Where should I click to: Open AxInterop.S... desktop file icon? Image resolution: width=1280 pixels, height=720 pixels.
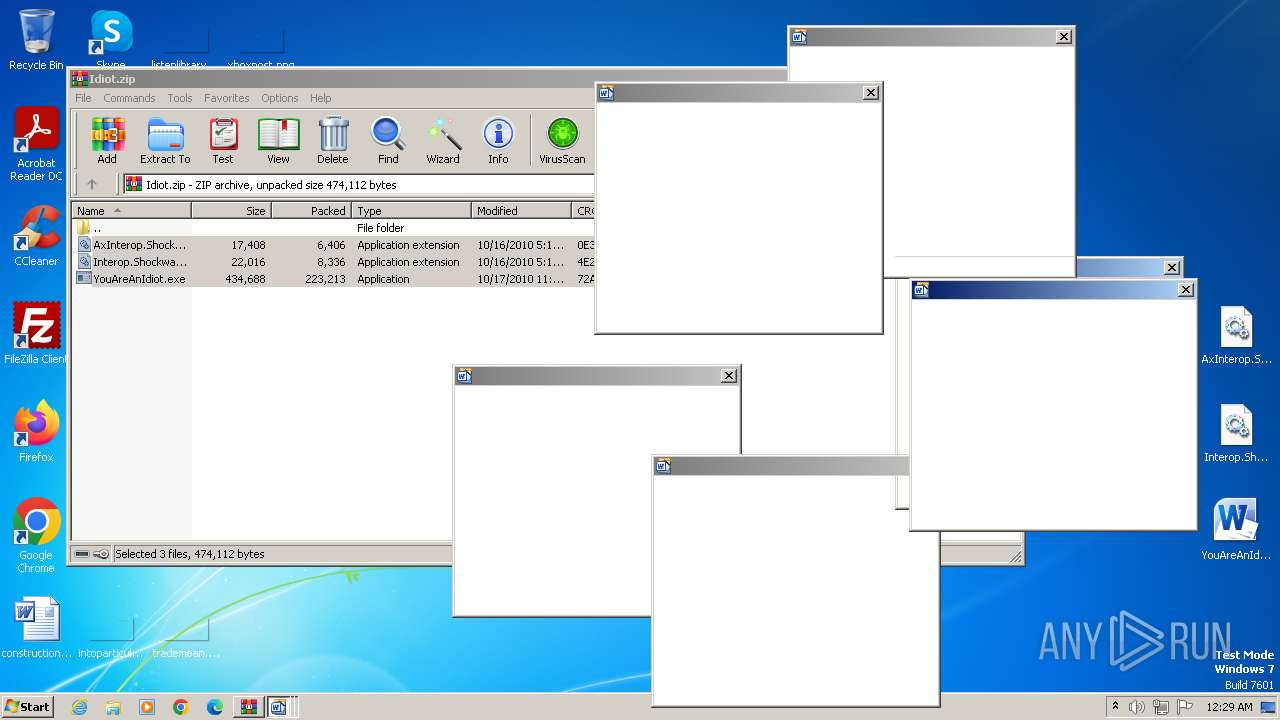(1237, 335)
